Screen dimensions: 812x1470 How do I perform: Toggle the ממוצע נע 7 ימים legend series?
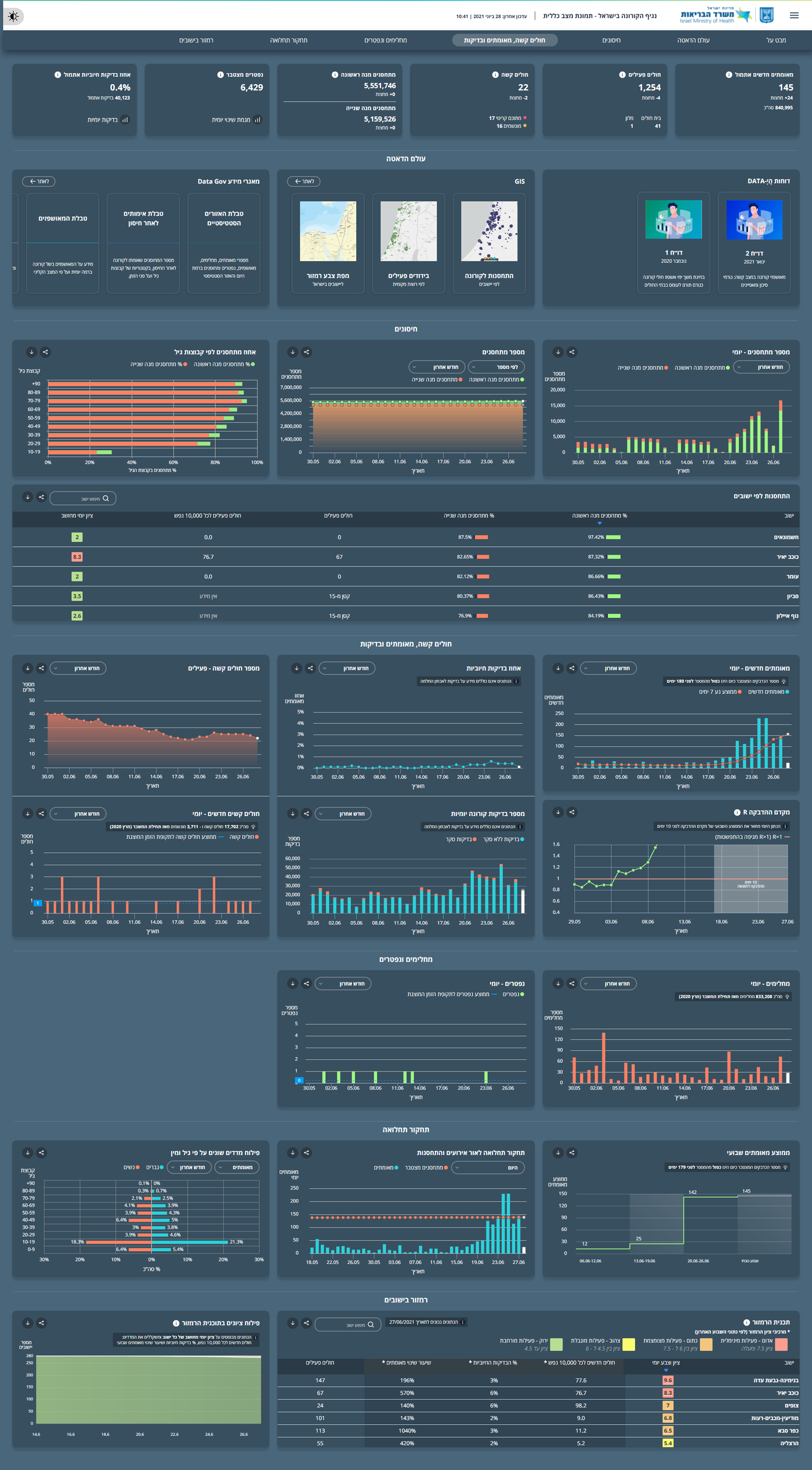pyautogui.click(x=720, y=691)
